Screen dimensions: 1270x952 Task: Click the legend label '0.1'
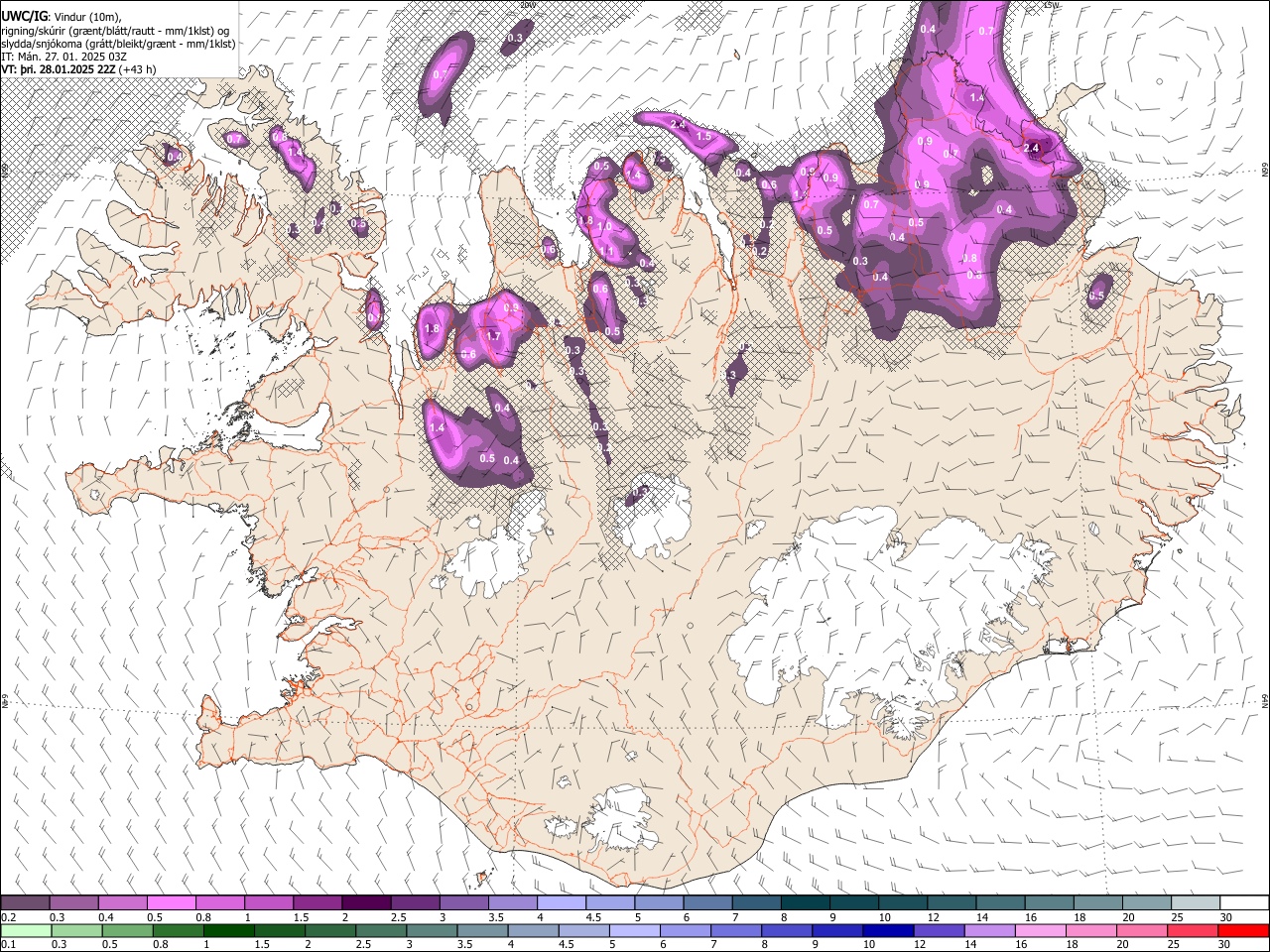9,945
